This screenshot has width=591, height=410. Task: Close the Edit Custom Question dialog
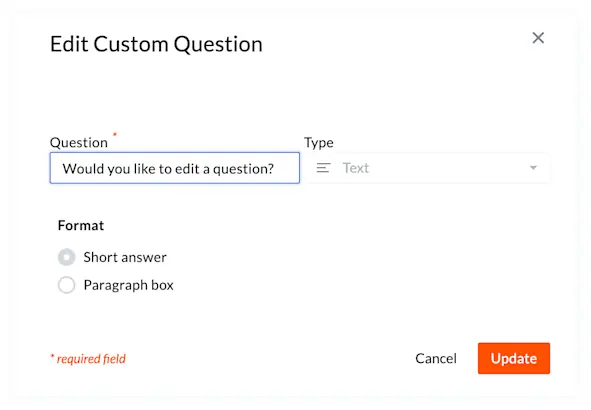coord(538,38)
